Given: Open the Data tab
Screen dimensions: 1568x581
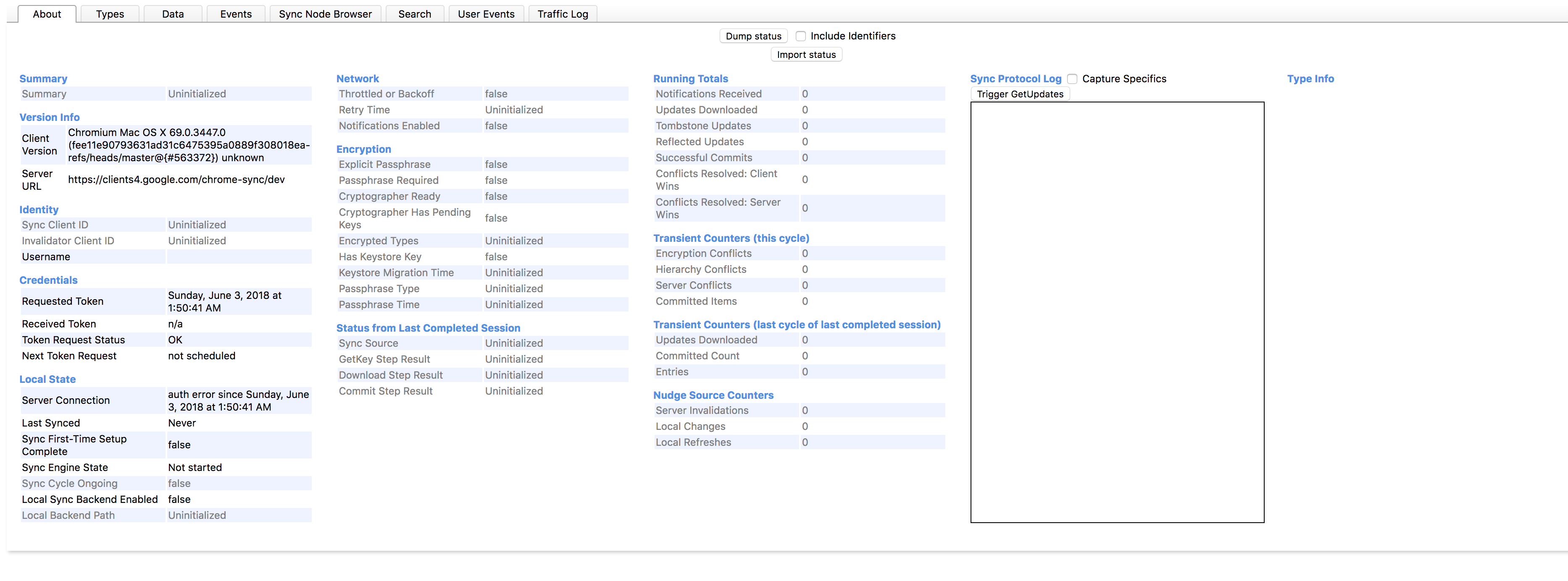Looking at the screenshot, I should tap(173, 14).
